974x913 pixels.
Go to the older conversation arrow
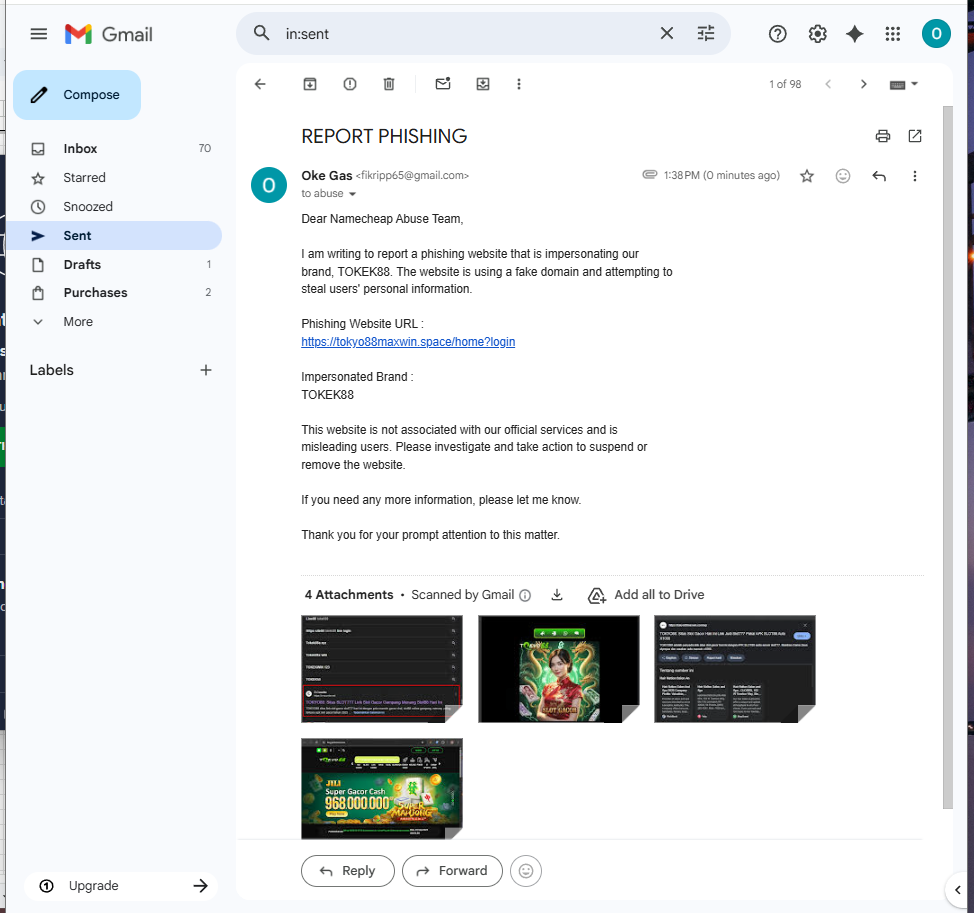[863, 84]
